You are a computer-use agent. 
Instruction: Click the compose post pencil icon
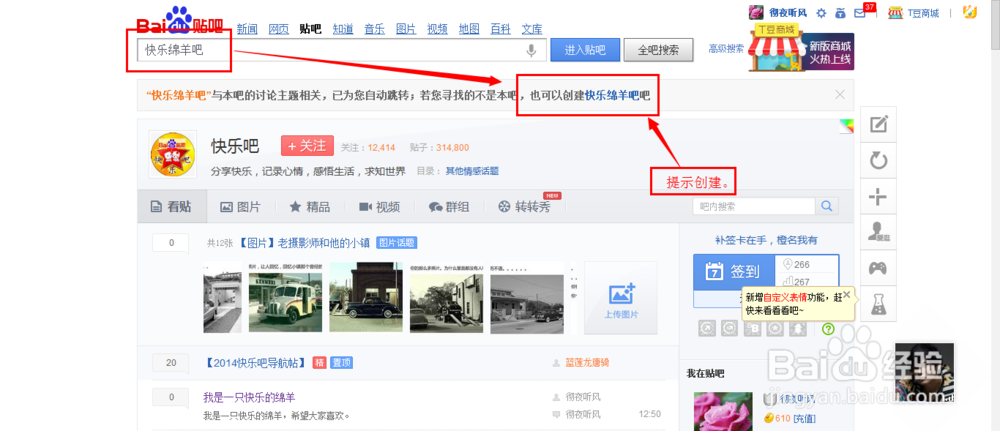point(879,124)
